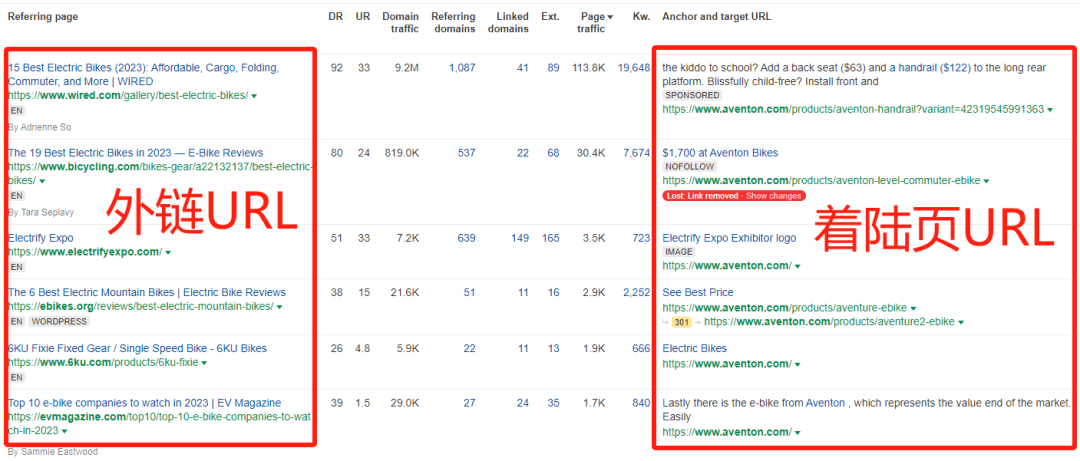This screenshot has width=1080, height=461.
Task: Open 840 keywords value for EV Magazine row
Action: coord(641,403)
